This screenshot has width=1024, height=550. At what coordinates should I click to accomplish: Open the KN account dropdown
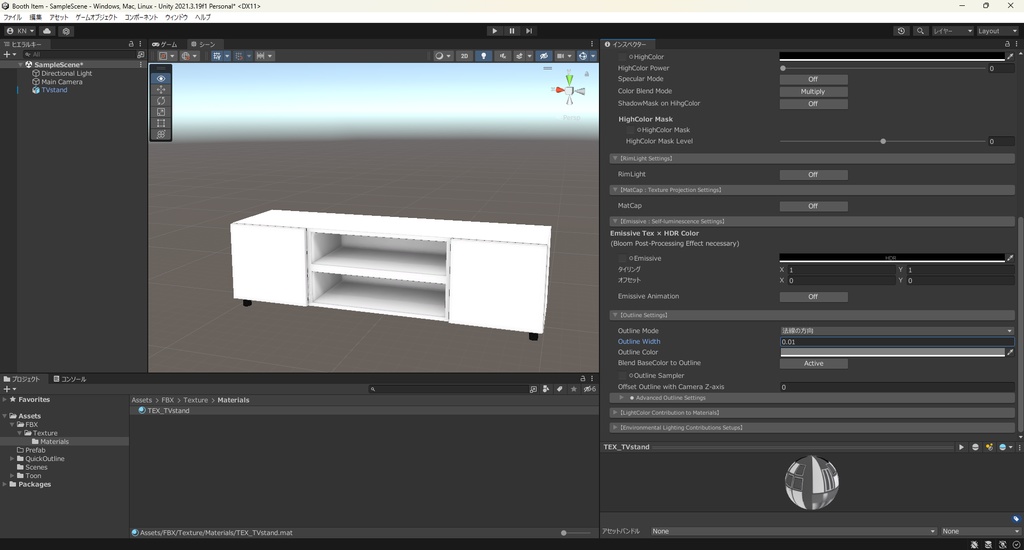pyautogui.click(x=20, y=31)
